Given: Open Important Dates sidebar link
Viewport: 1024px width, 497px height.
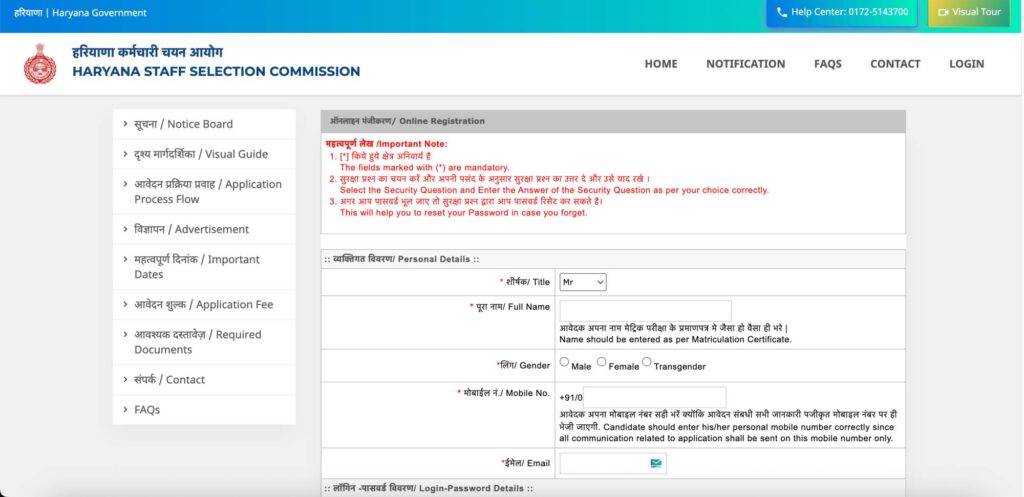Looking at the screenshot, I should click(197, 266).
